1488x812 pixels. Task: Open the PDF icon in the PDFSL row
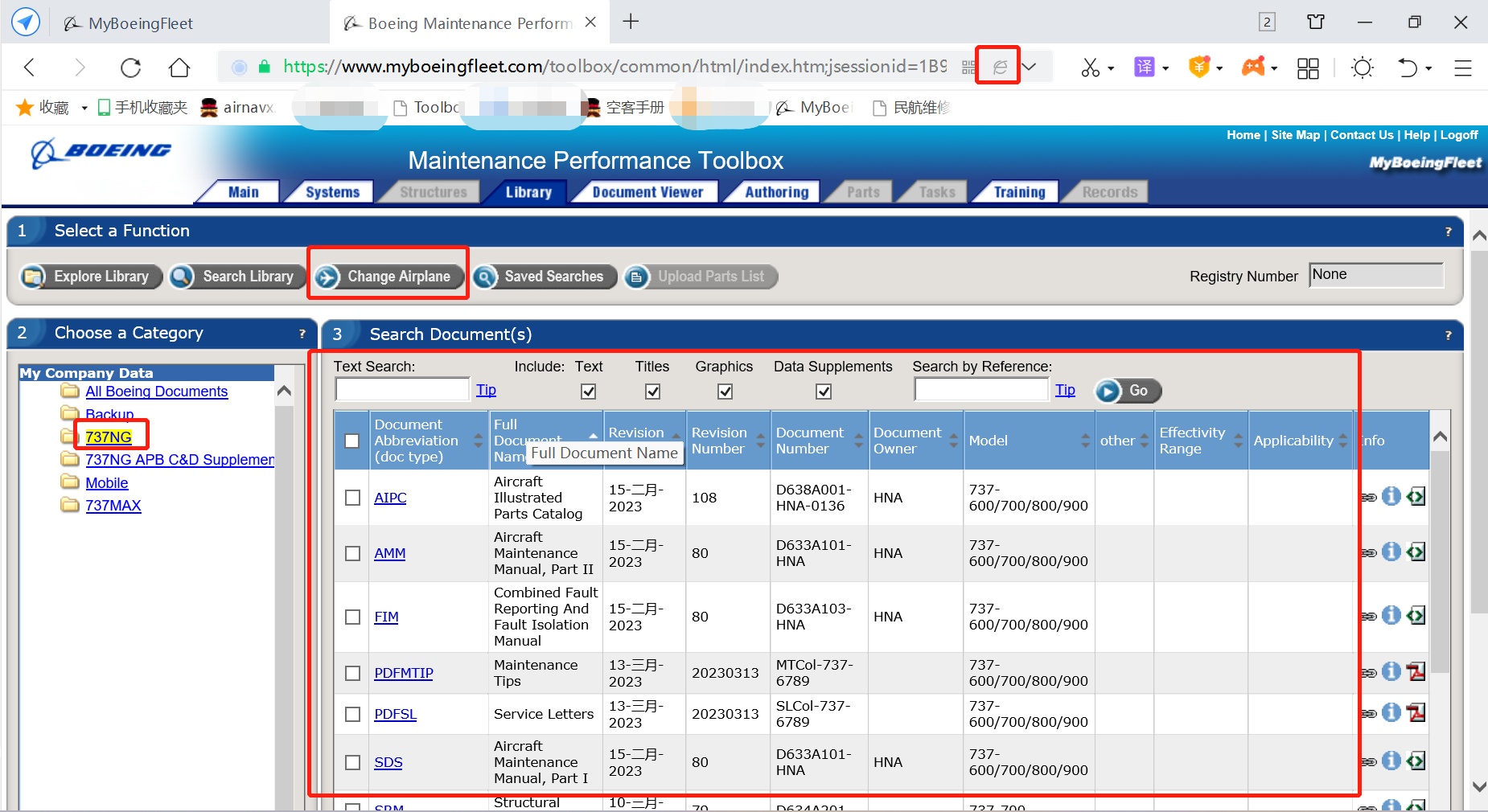(x=1416, y=712)
